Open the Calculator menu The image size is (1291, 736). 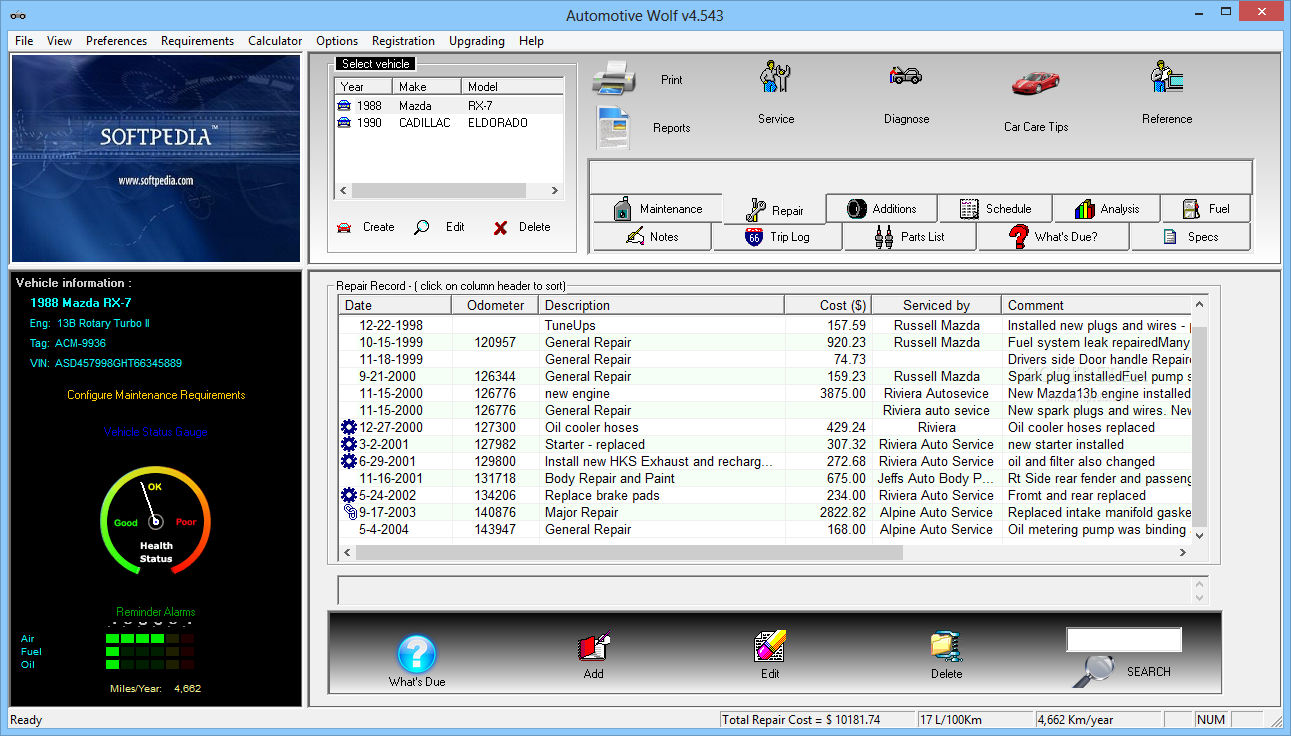click(275, 41)
